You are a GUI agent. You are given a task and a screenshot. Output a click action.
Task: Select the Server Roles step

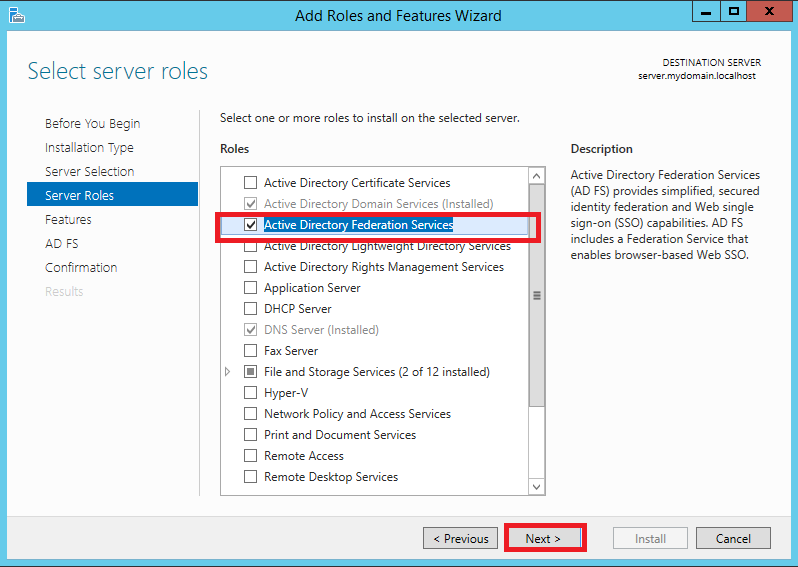tap(112, 195)
